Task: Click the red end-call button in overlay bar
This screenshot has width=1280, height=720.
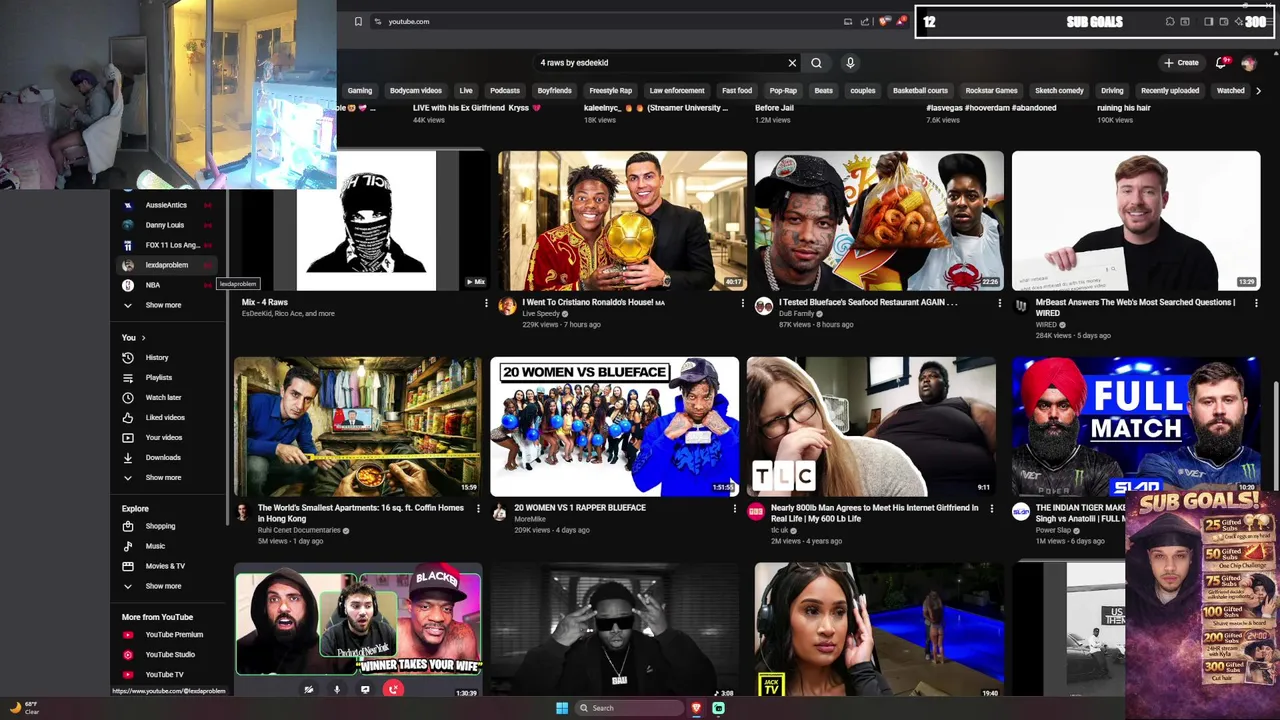Action: 394,689
